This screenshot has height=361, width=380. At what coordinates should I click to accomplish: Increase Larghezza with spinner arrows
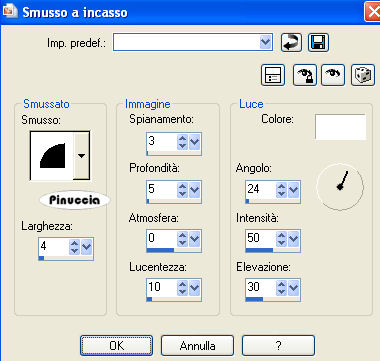pyautogui.click(x=74, y=247)
